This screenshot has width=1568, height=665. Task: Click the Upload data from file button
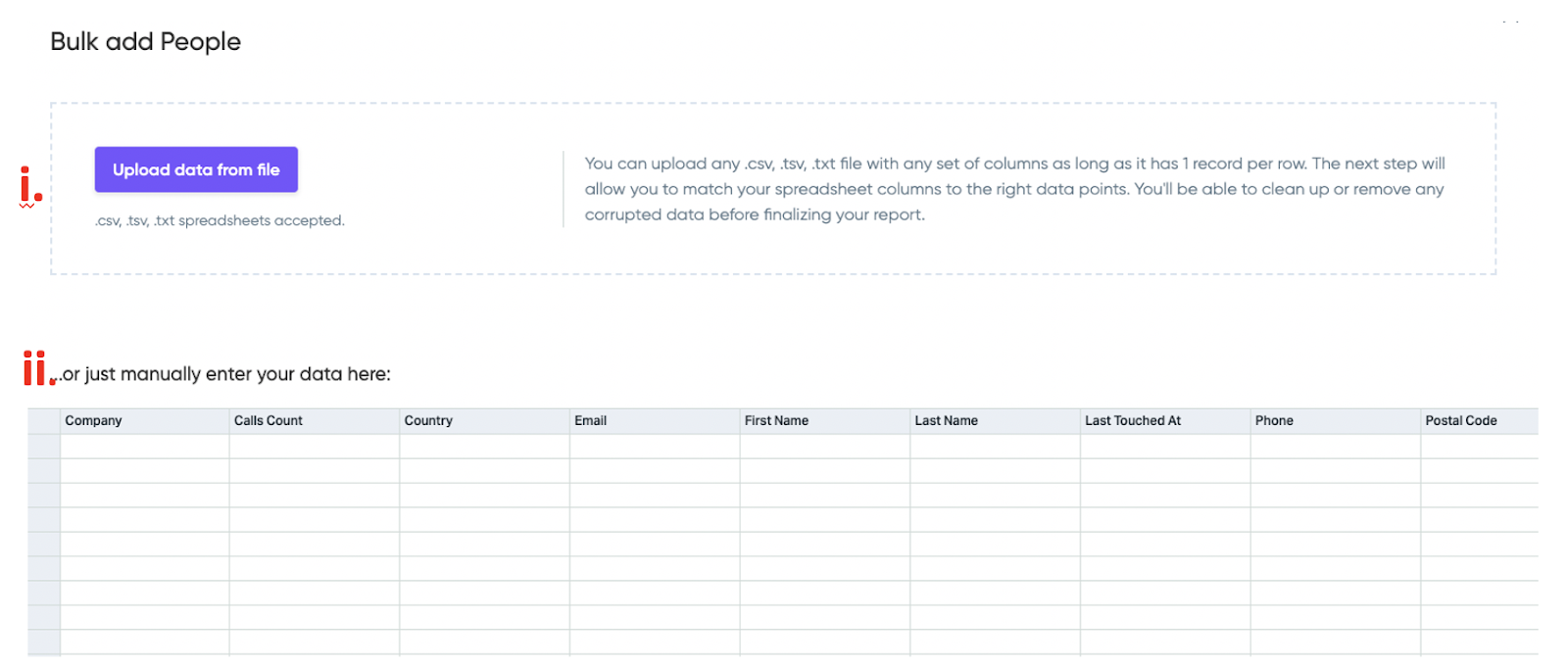pos(196,169)
